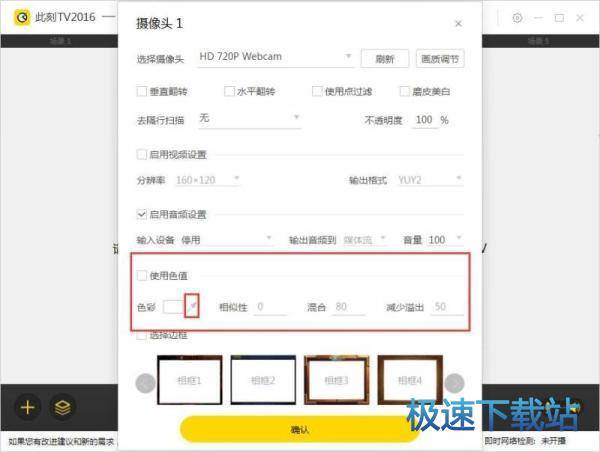Select the 相框3 frame thumbnail
Image resolution: width=600 pixels, height=452 pixels.
click(337, 380)
